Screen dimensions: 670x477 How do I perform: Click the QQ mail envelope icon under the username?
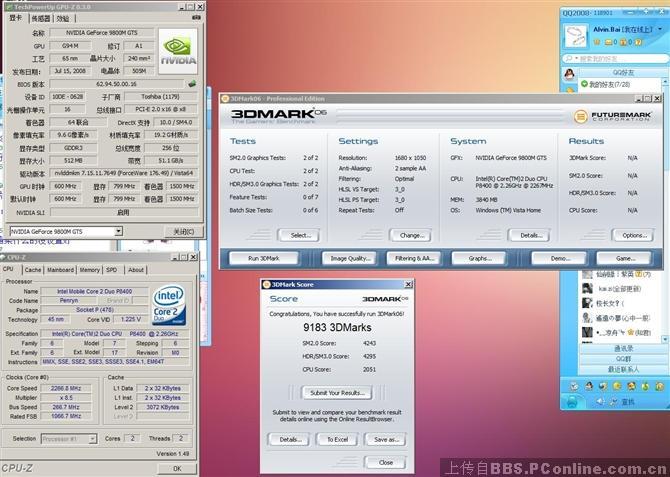(608, 42)
